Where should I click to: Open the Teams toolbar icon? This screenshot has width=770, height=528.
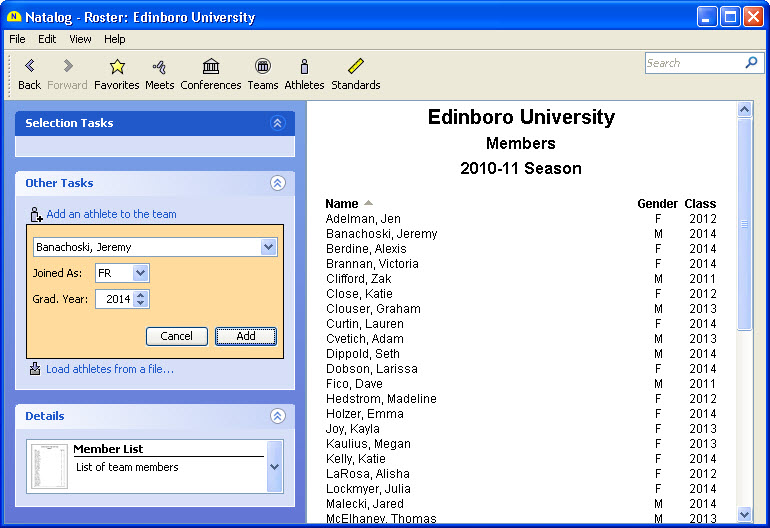click(x=262, y=67)
